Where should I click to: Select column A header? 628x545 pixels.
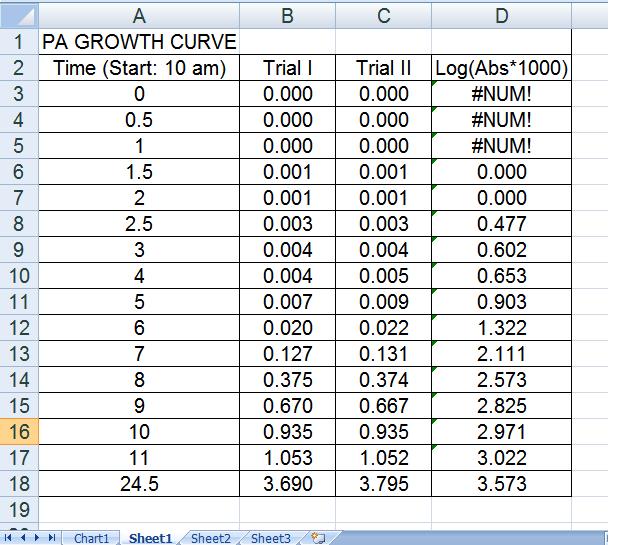click(x=139, y=15)
